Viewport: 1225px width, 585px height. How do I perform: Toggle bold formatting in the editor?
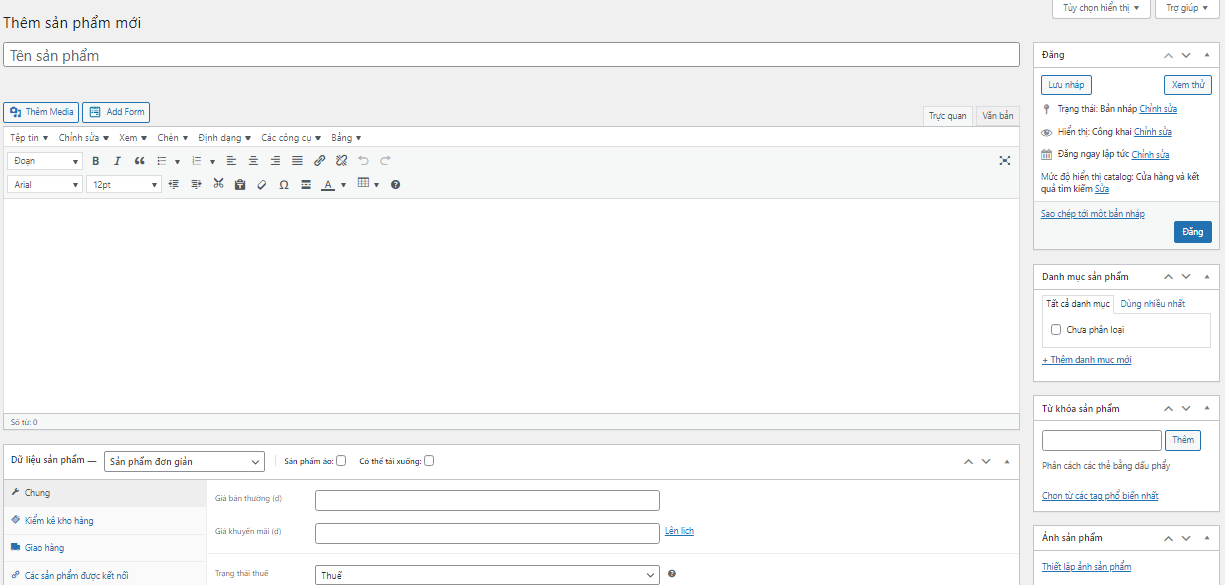click(96, 161)
